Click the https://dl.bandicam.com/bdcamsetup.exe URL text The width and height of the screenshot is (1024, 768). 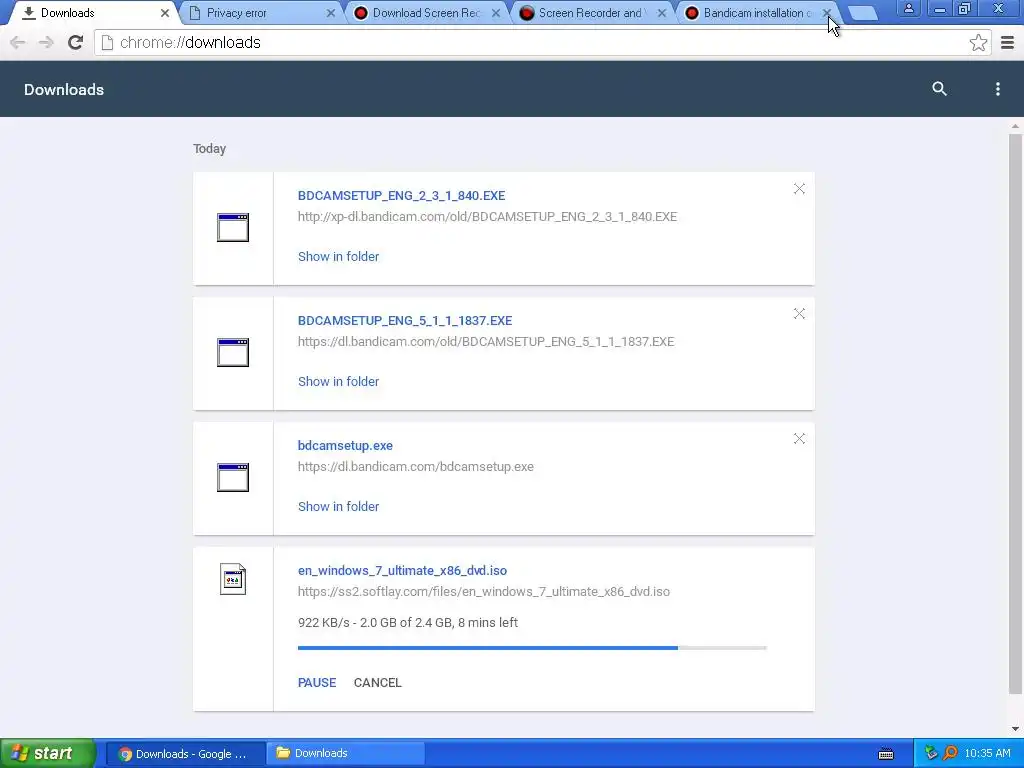[415, 466]
